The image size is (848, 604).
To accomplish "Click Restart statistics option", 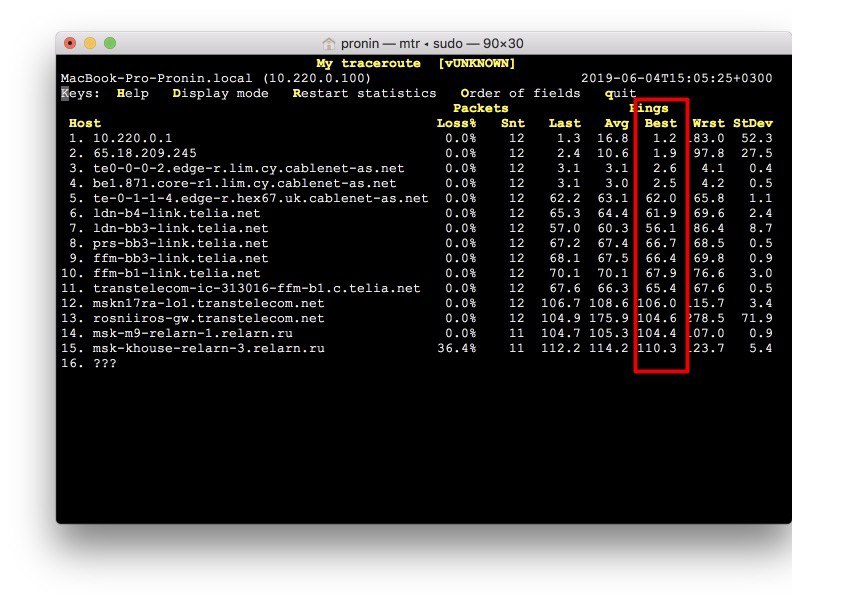I will pyautogui.click(x=364, y=93).
